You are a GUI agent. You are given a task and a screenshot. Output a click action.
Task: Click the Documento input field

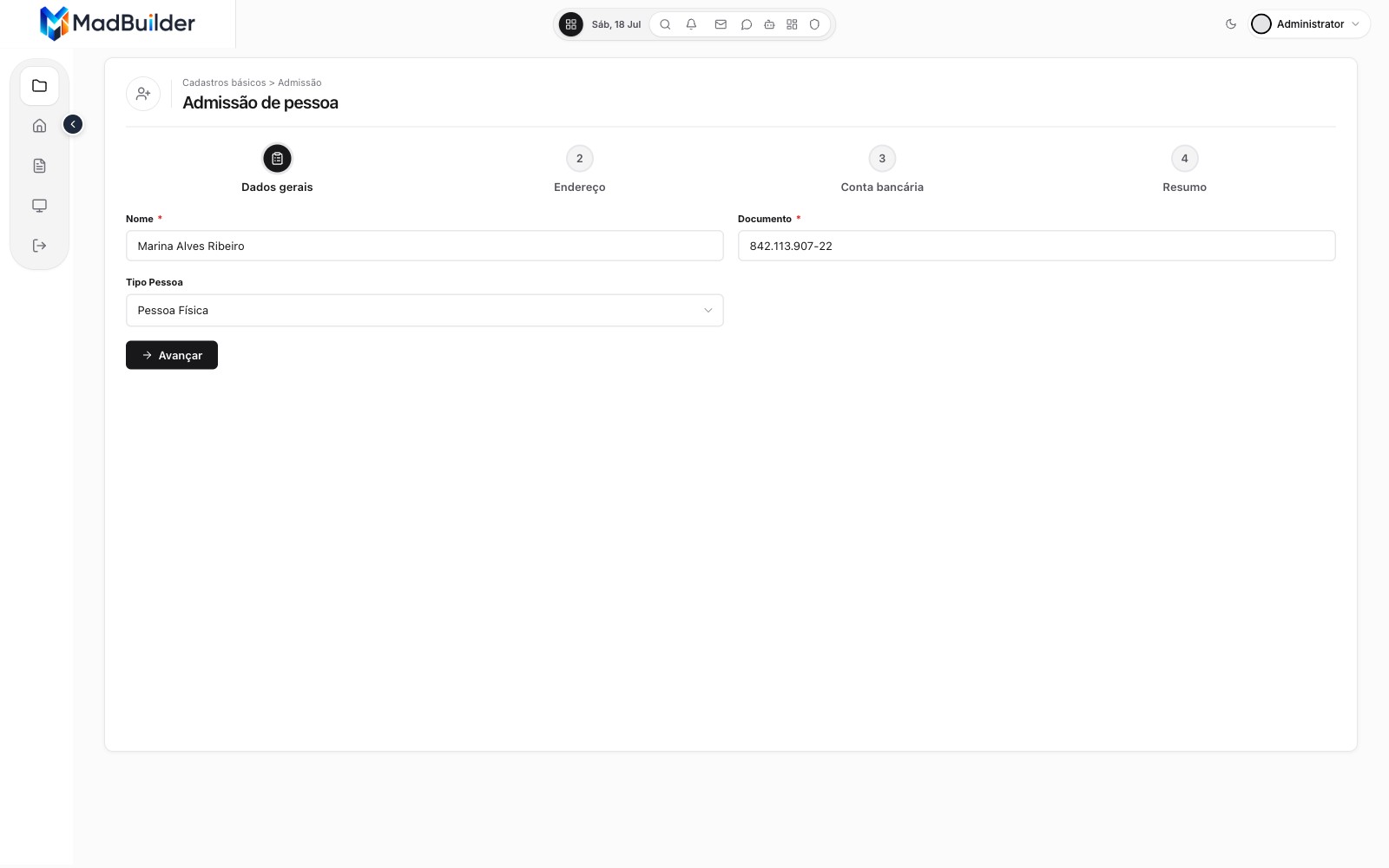[1037, 246]
